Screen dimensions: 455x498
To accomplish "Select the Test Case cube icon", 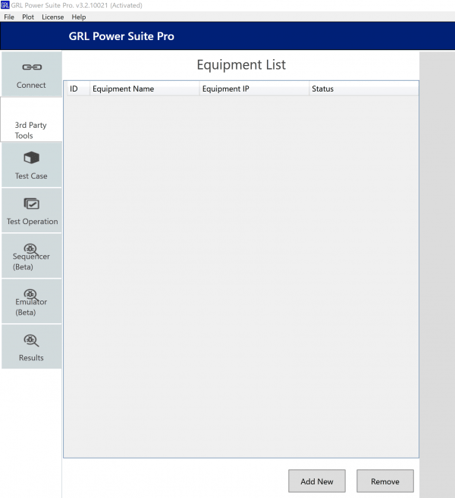I will click(x=31, y=158).
